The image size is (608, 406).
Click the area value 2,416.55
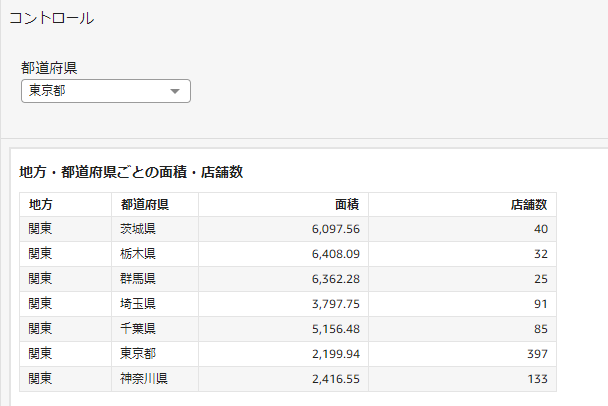336,379
